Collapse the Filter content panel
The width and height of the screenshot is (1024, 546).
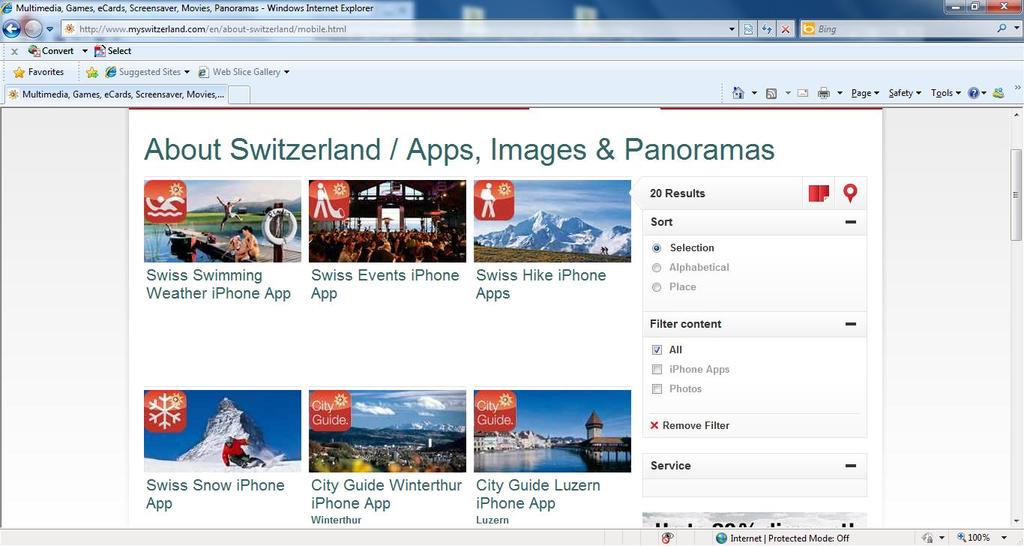pos(850,324)
